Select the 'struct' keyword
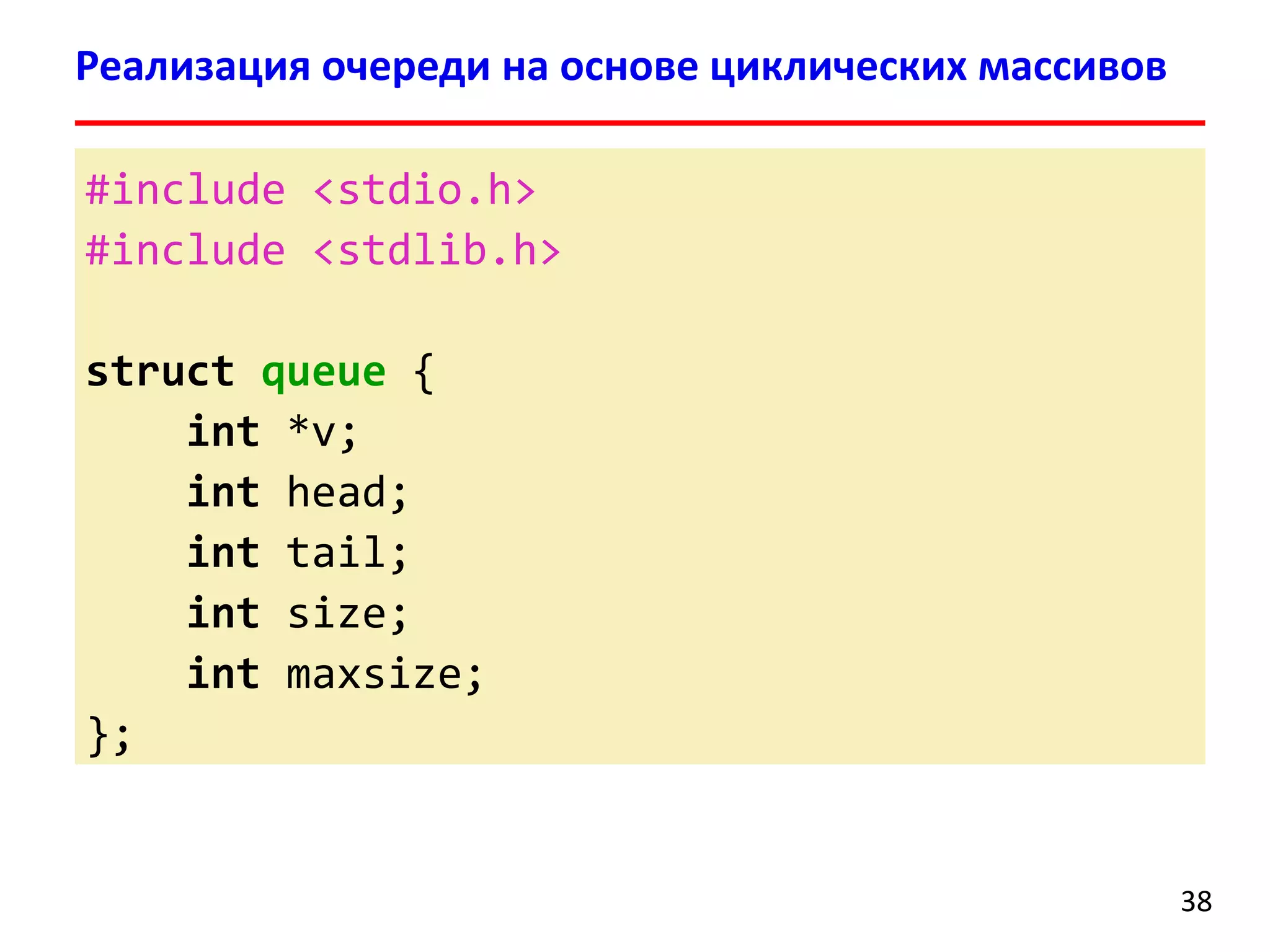This screenshot has height=952, width=1270. pos(160,372)
